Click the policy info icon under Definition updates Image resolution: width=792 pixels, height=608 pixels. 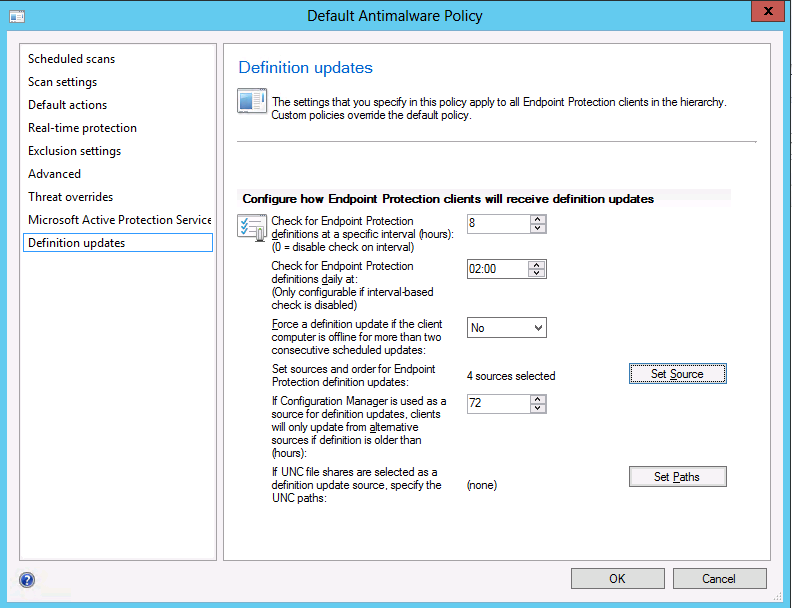(252, 101)
